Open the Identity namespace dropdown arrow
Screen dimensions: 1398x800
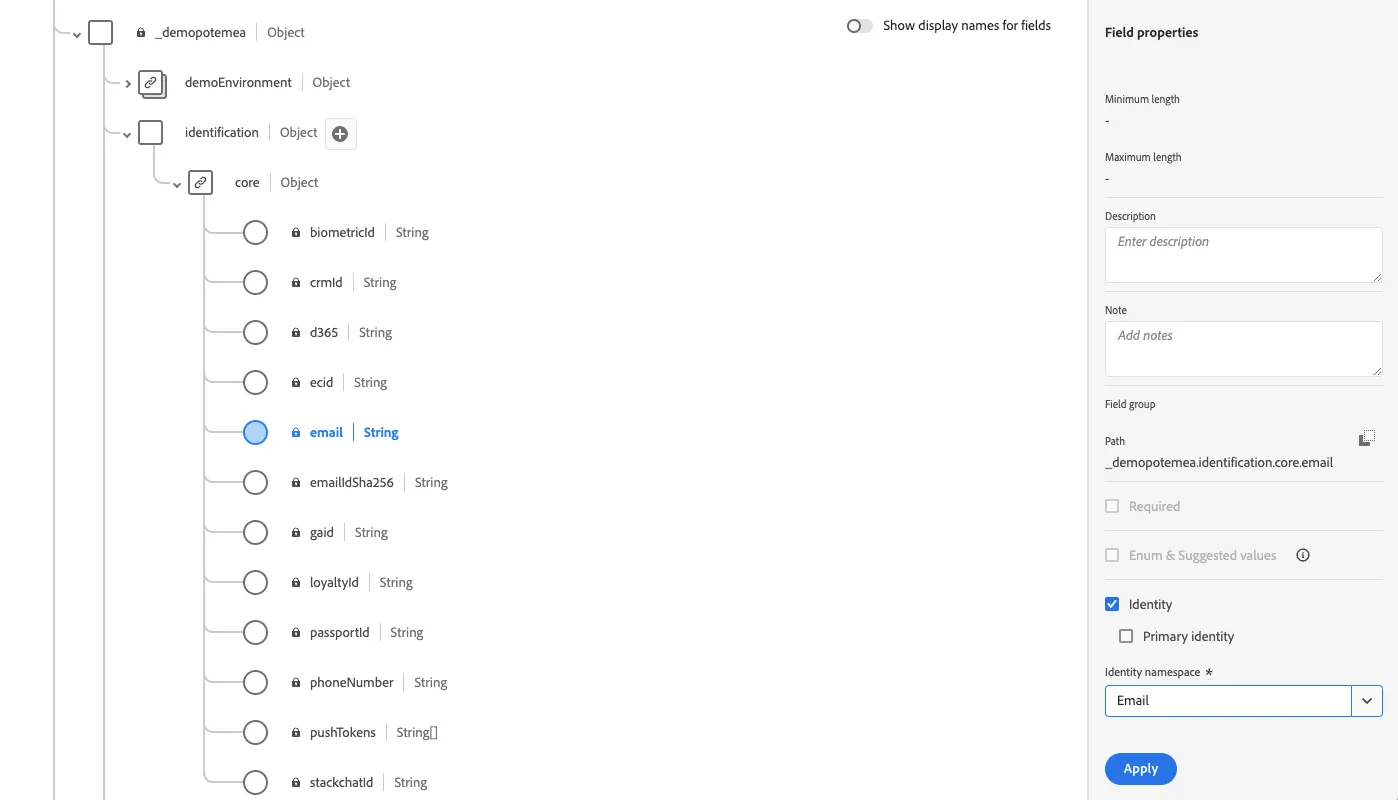pos(1367,701)
